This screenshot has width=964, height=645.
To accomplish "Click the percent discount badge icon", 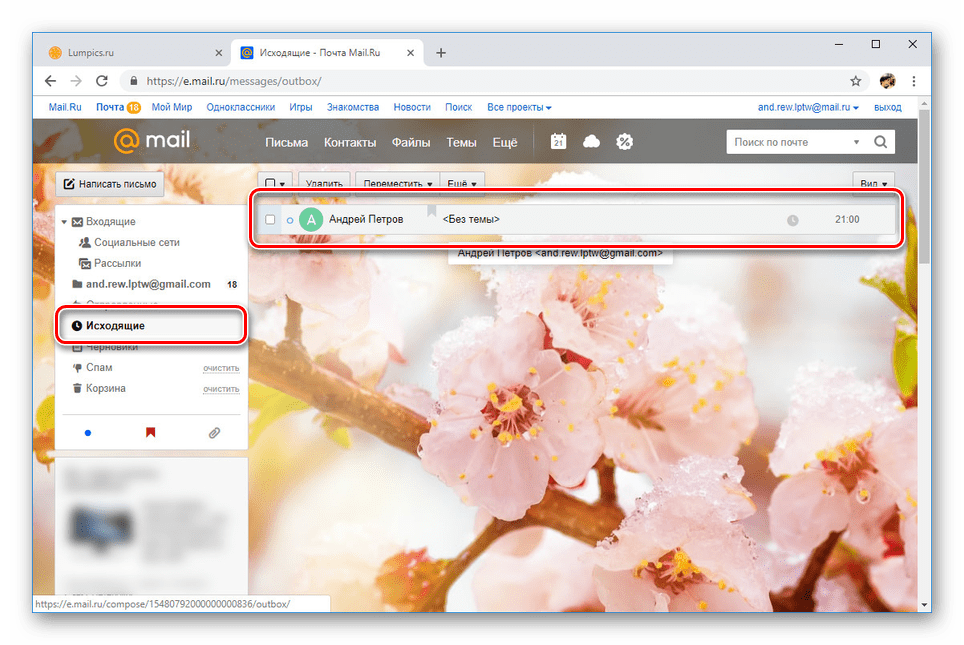I will coord(624,142).
